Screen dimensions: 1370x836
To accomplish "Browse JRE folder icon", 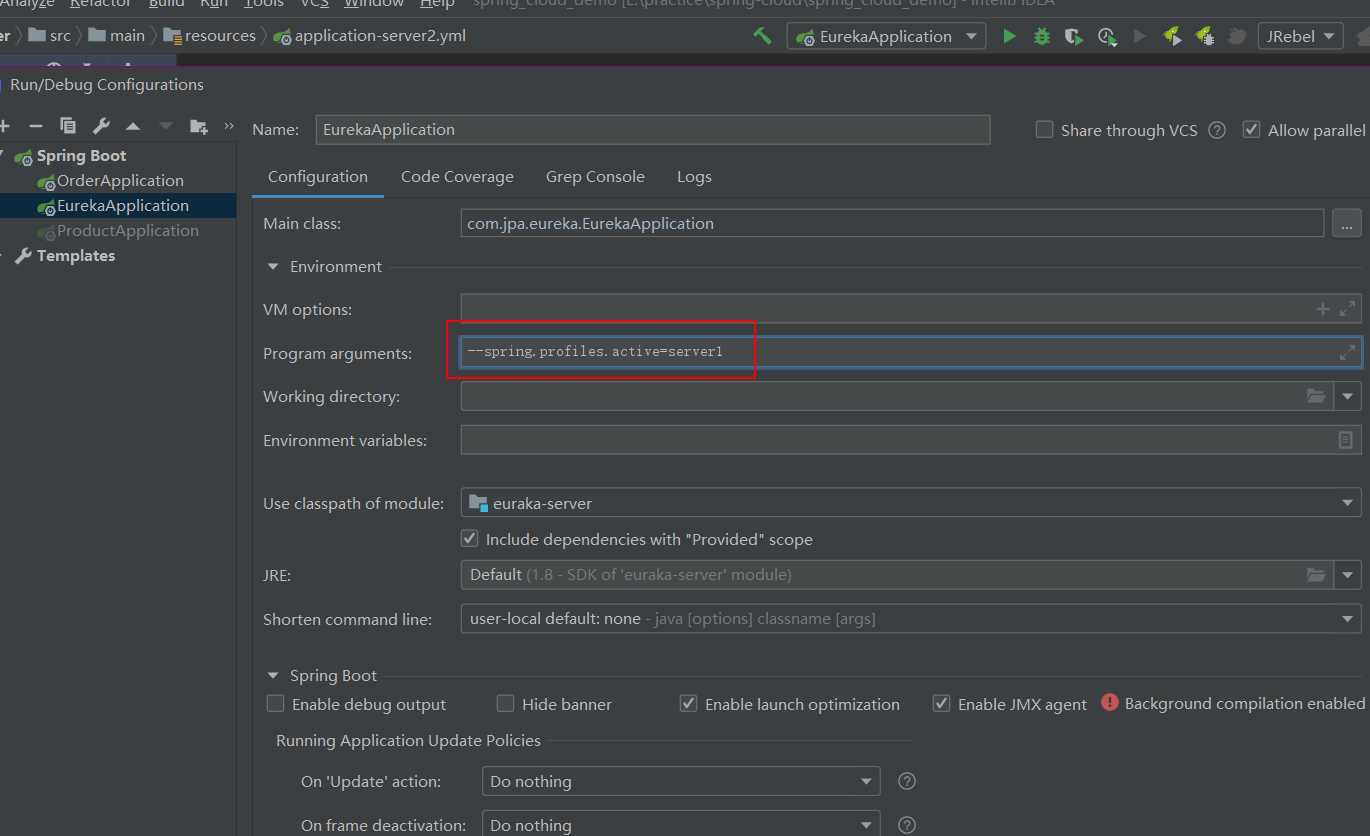I will coord(1316,575).
